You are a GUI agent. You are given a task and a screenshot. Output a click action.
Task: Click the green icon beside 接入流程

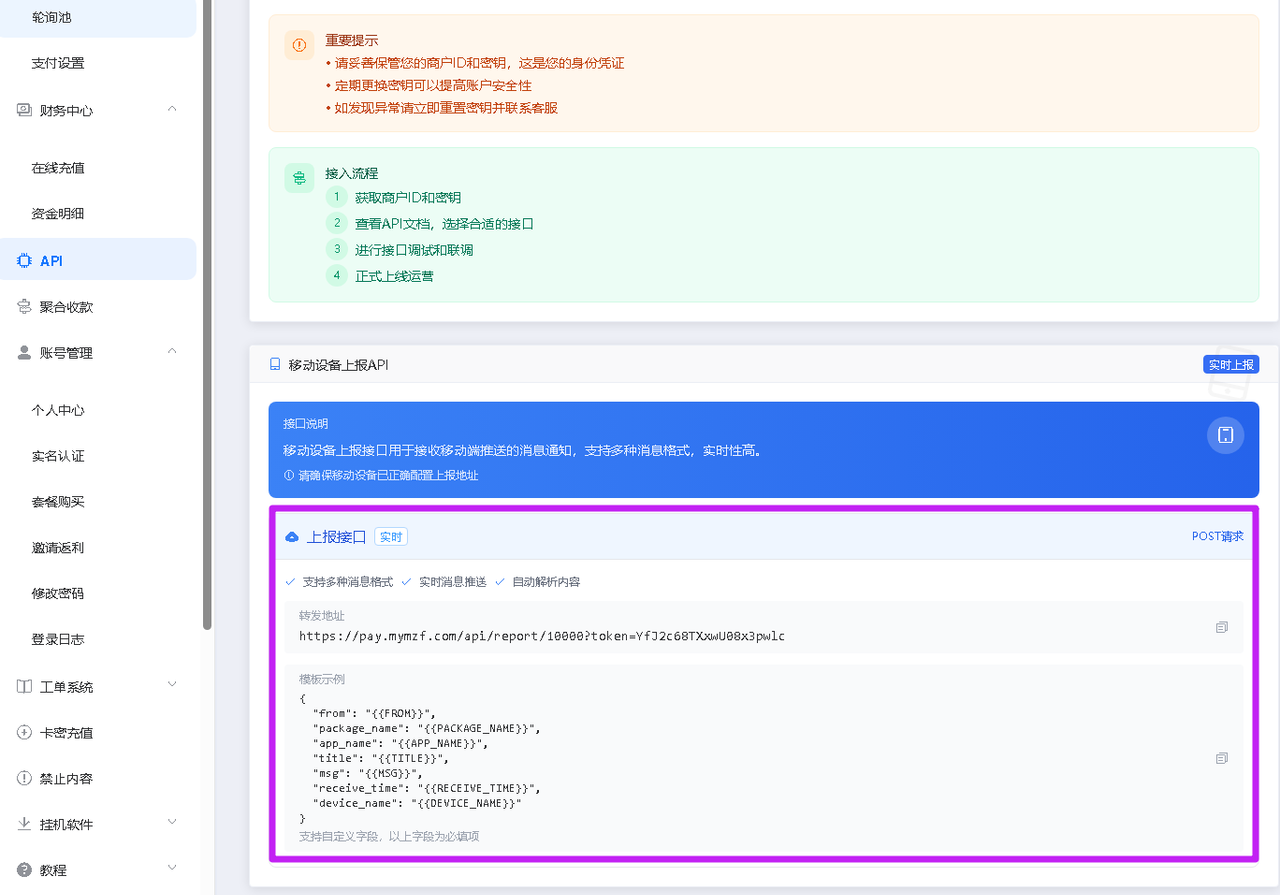(298, 176)
